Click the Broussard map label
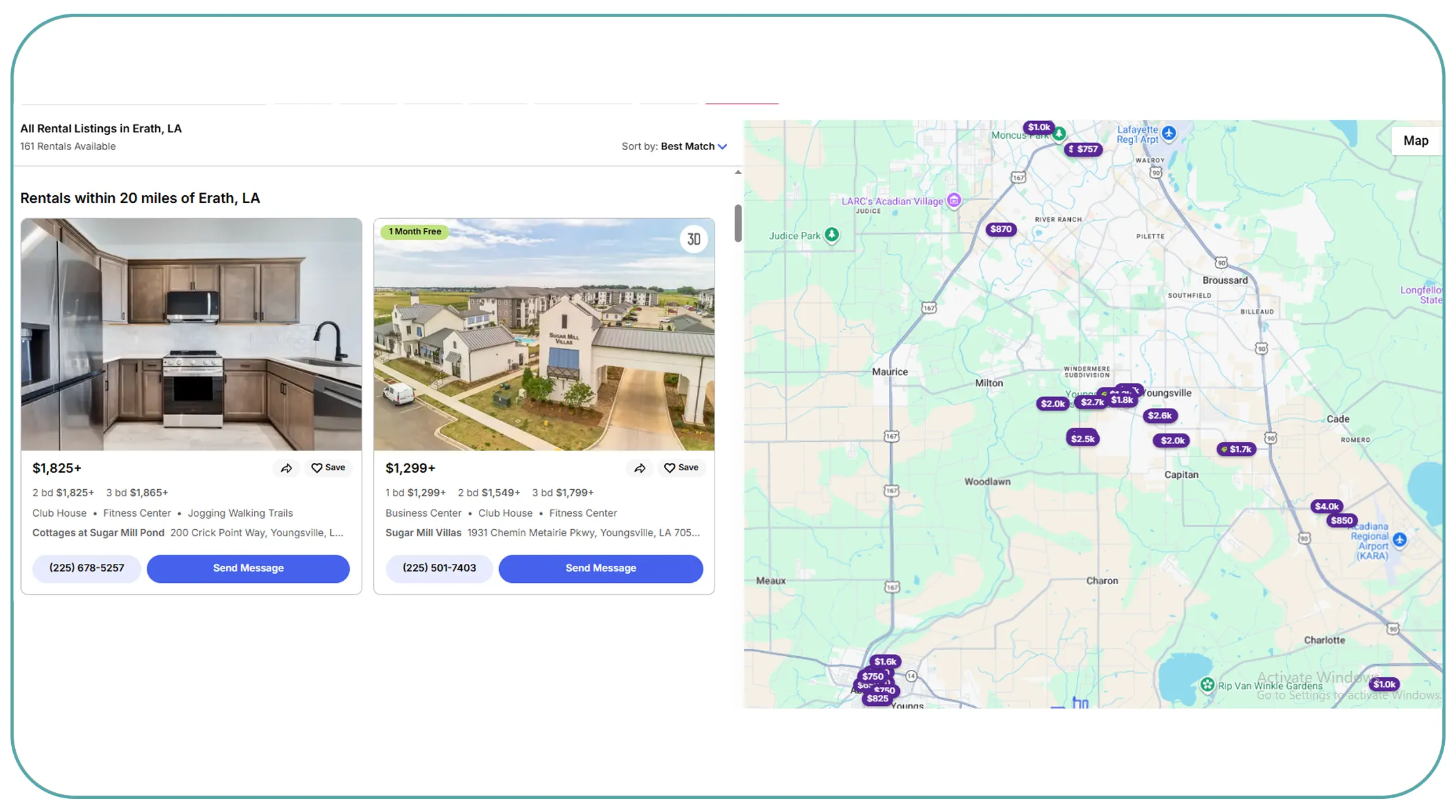The width and height of the screenshot is (1456, 812). pos(1225,280)
